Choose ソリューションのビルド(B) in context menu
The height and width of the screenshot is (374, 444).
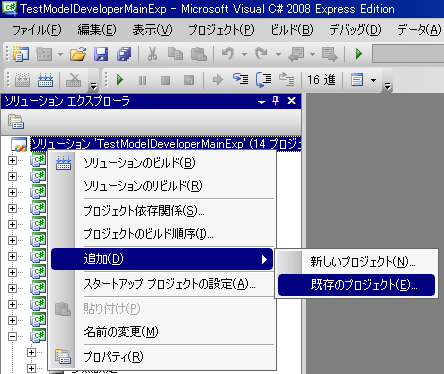pos(163,163)
